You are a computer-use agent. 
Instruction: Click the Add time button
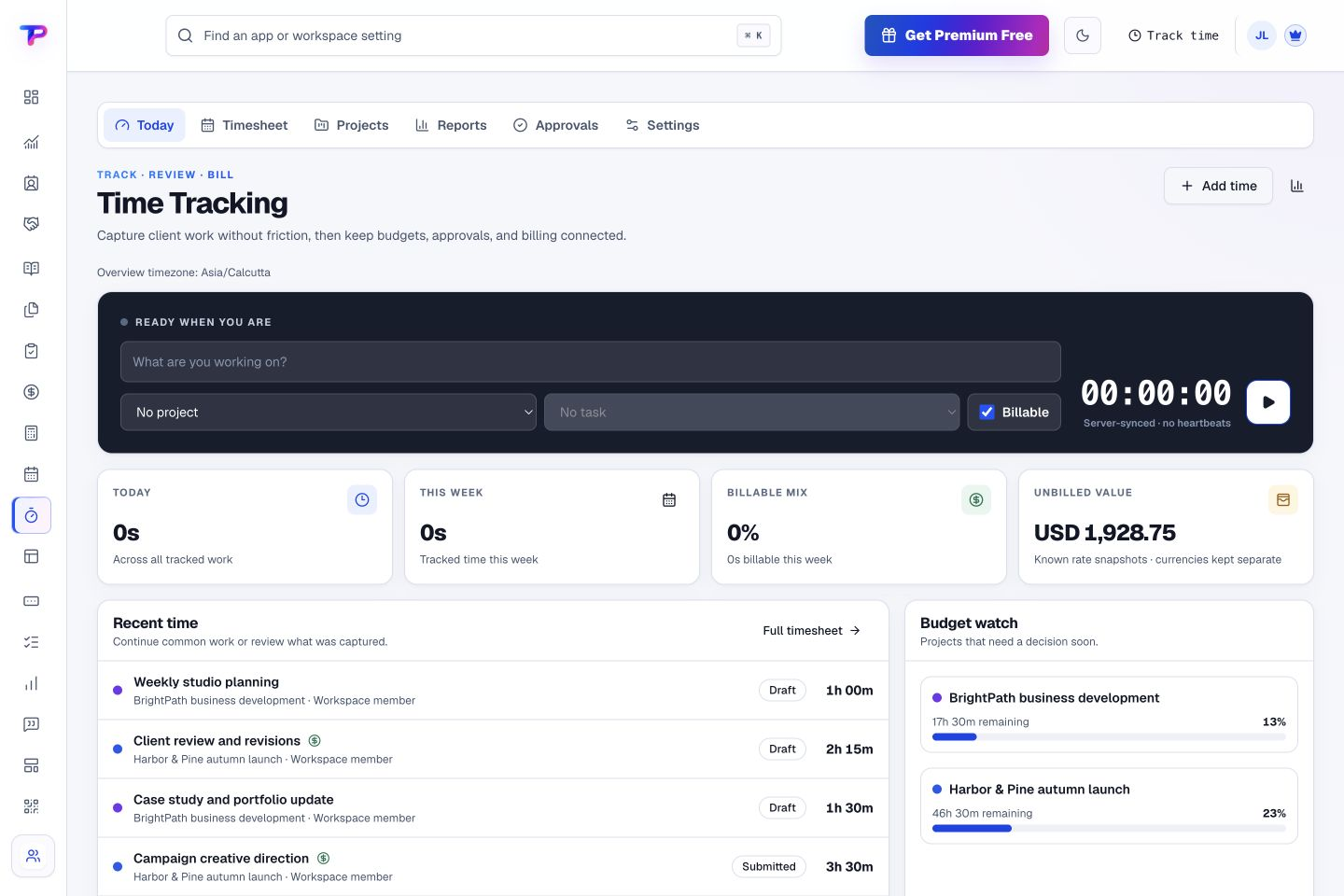1218,186
